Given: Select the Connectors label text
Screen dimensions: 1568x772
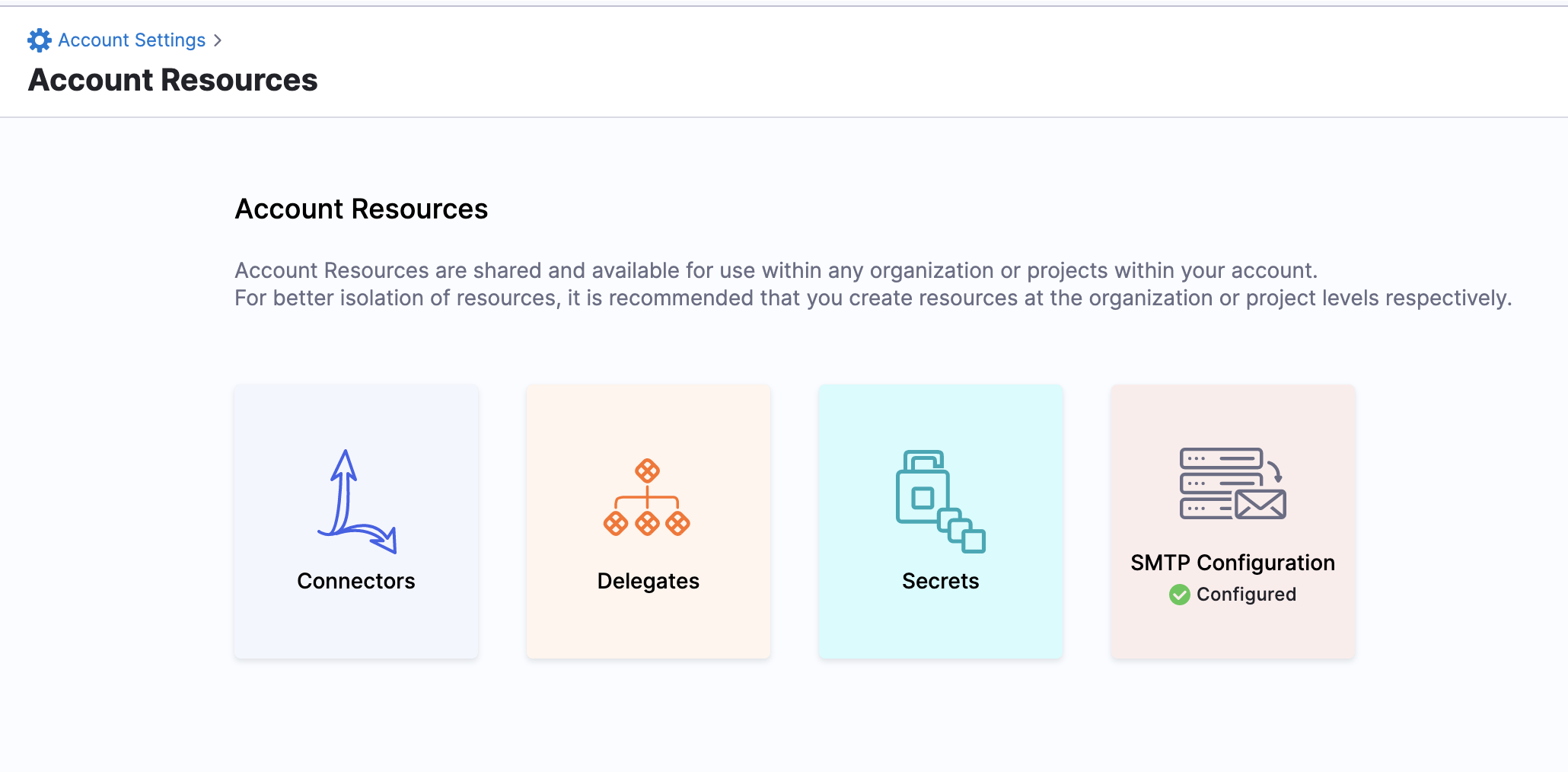Looking at the screenshot, I should coord(356,581).
